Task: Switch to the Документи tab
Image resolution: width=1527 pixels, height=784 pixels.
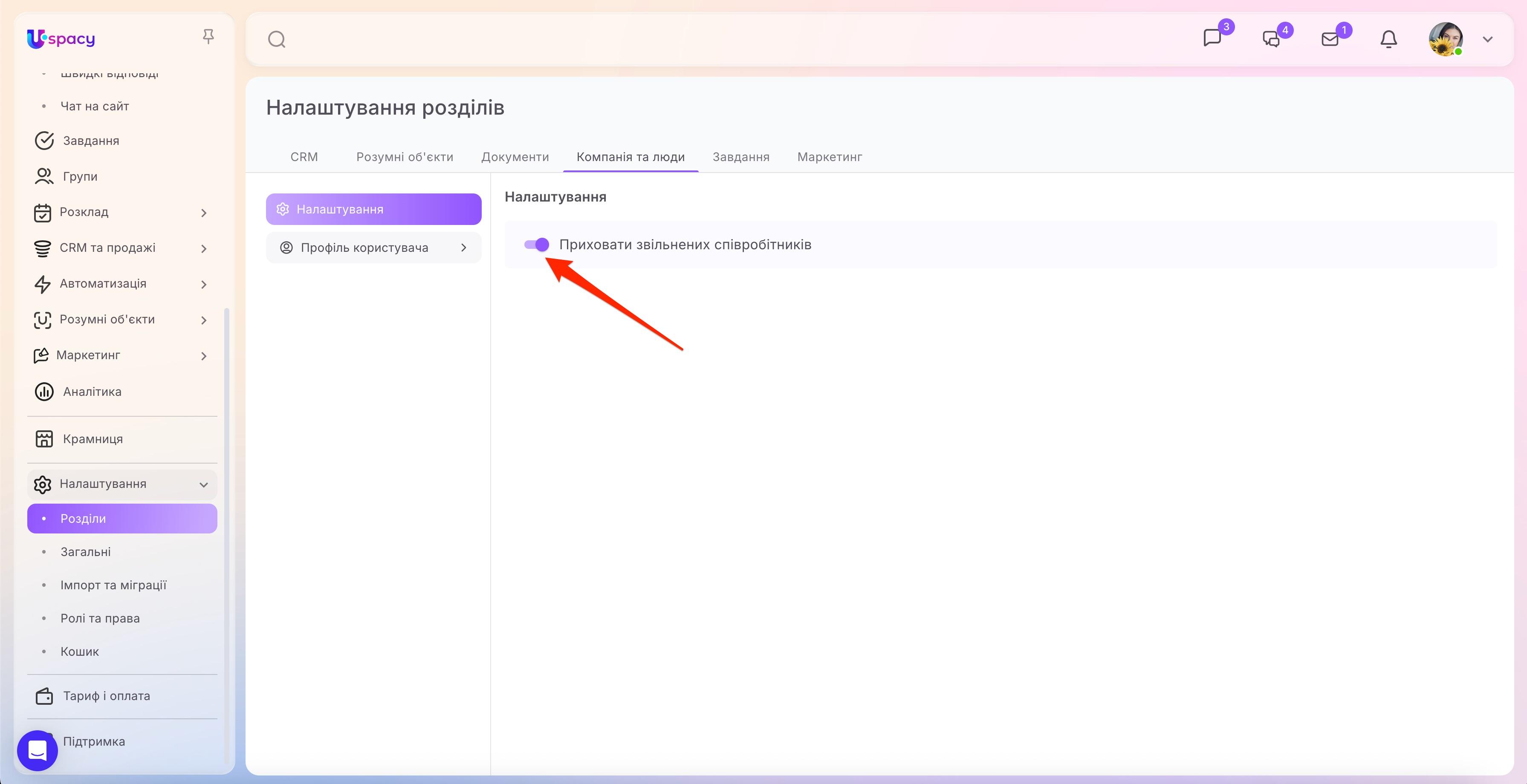Action: pyautogui.click(x=515, y=157)
